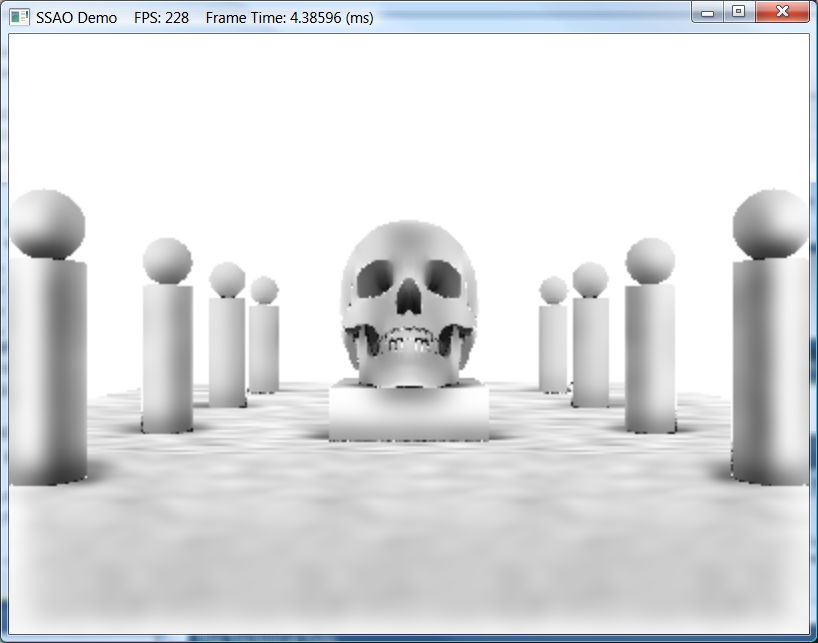Select the second column on the left
818x643 pixels.
coord(167,357)
